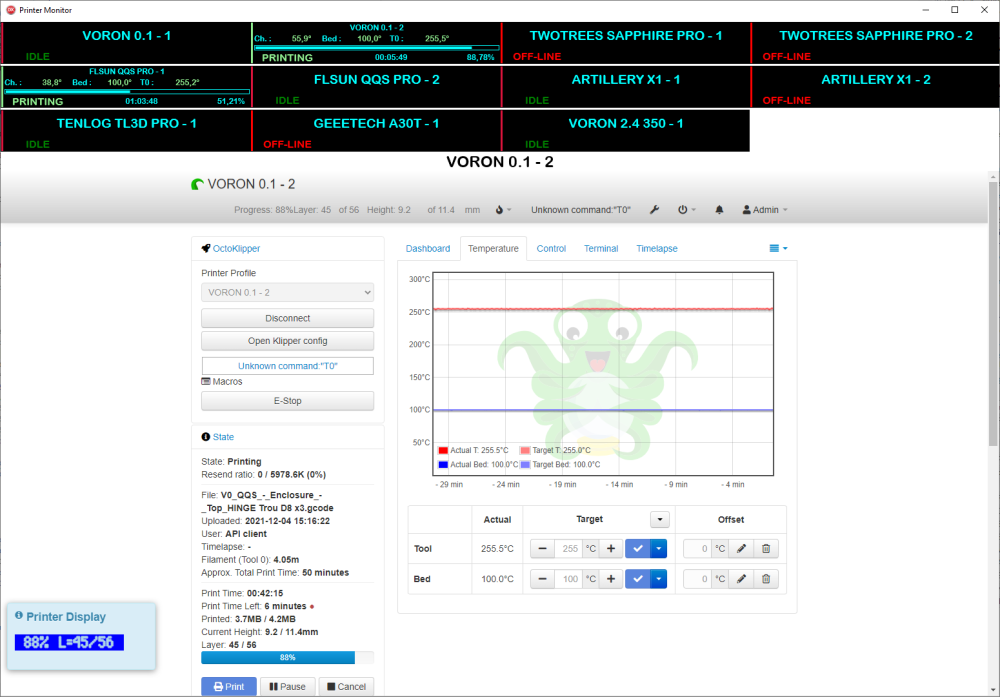
Task: Click the OctoKlipper rocket icon
Action: [x=205, y=249]
